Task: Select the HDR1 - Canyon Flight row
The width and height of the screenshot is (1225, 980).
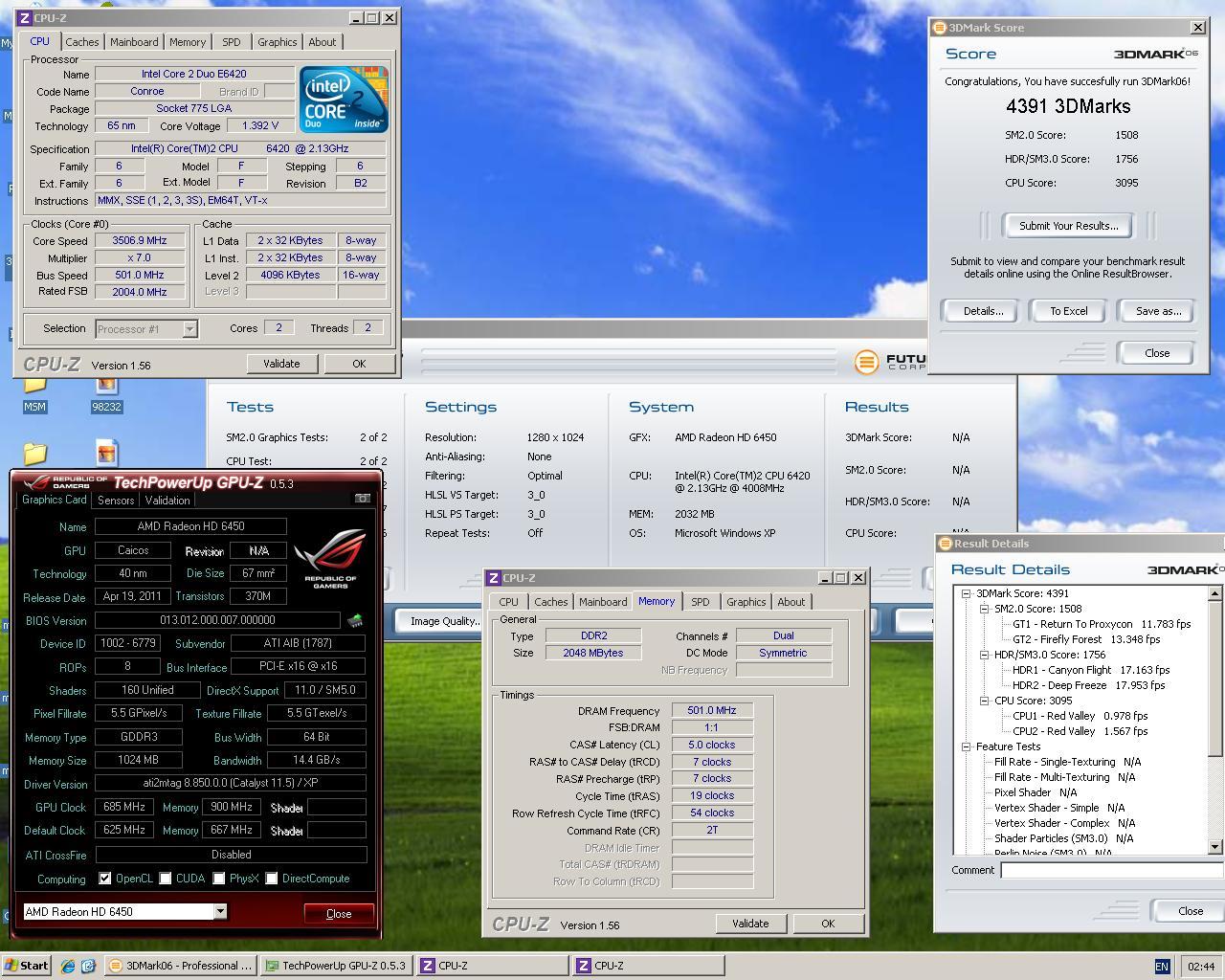Action: click(x=1091, y=670)
